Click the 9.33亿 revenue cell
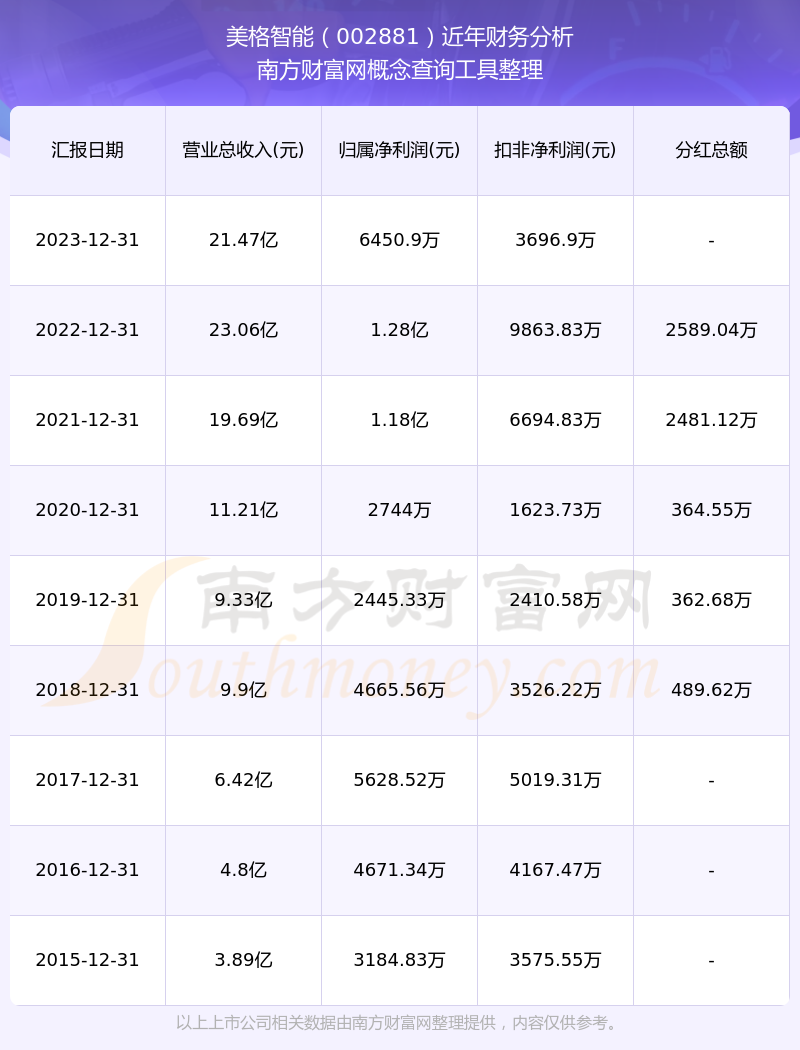 [243, 600]
